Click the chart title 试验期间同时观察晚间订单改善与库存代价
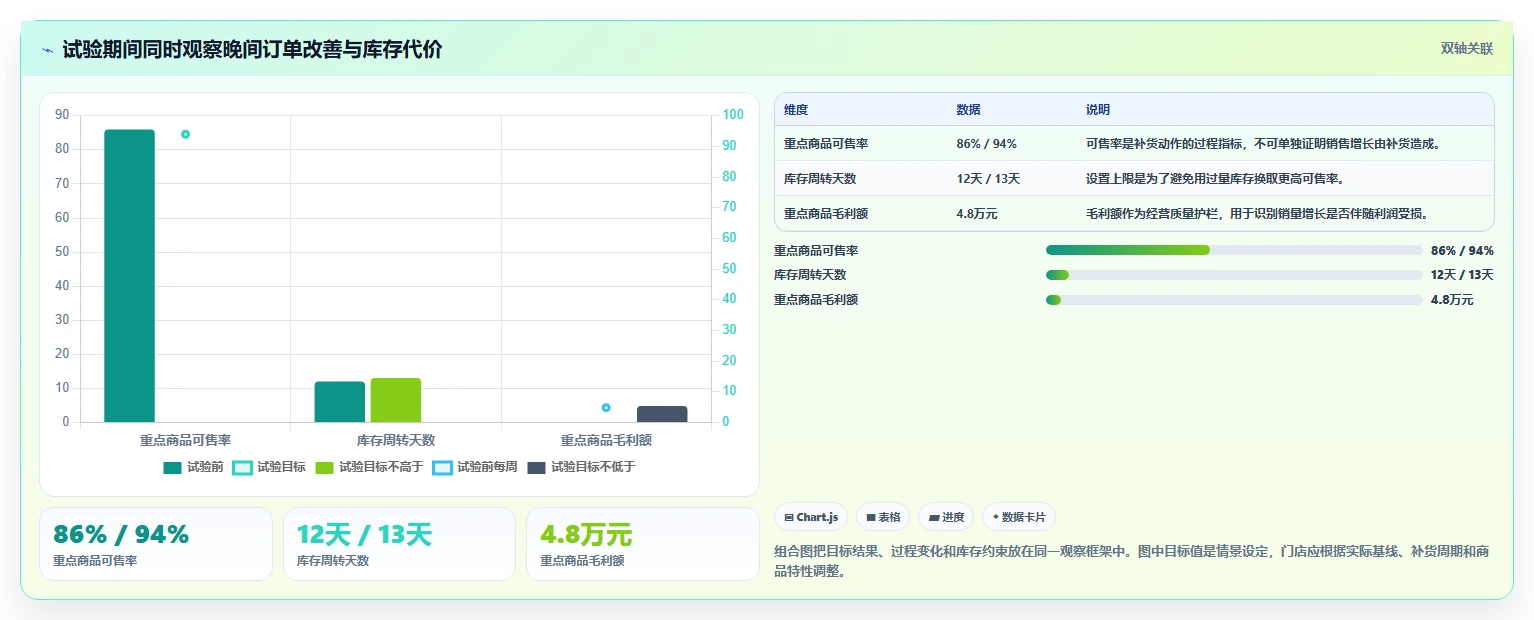This screenshot has width=1534, height=620. [252, 50]
